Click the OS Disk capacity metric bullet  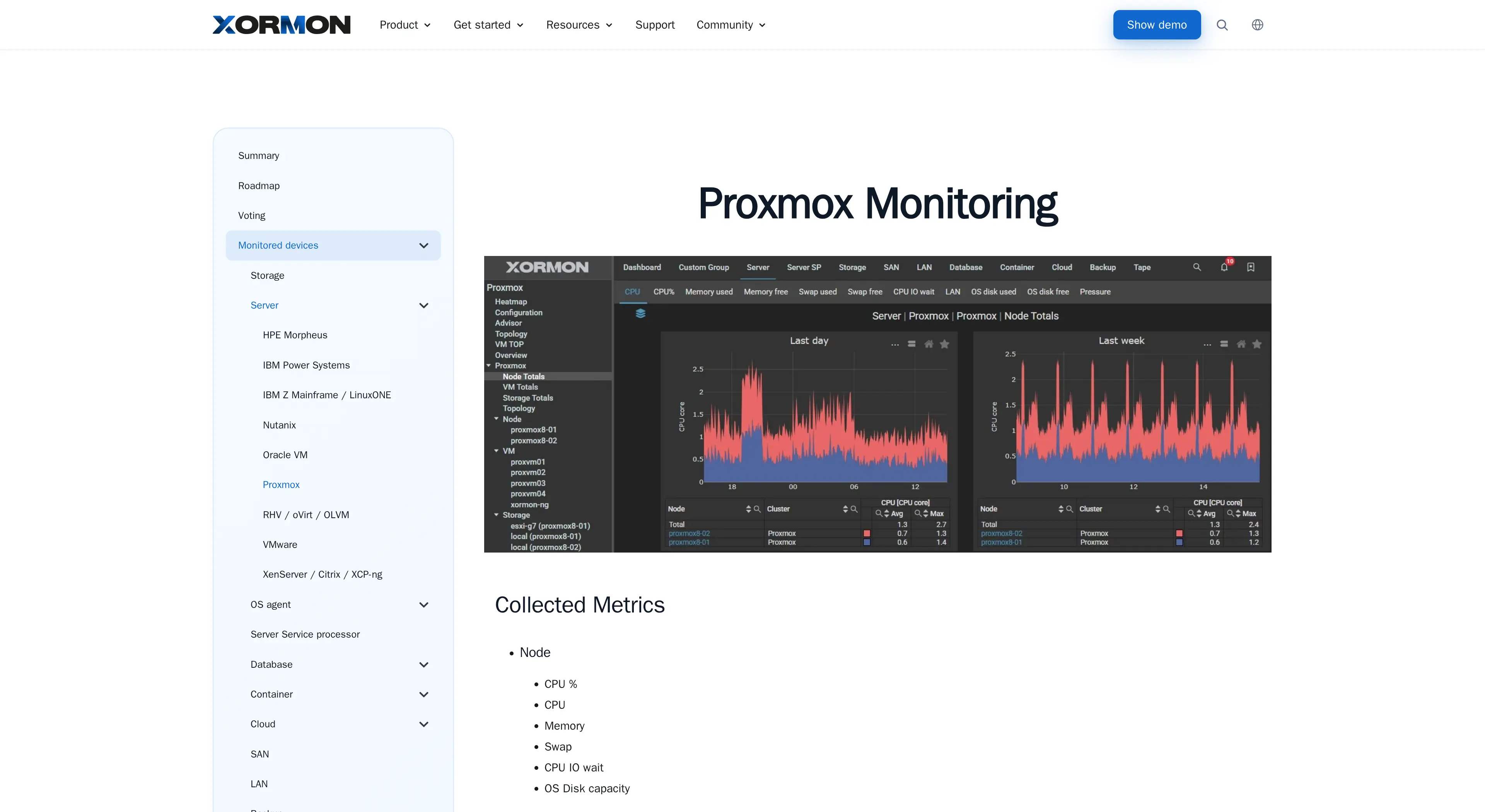click(x=587, y=788)
